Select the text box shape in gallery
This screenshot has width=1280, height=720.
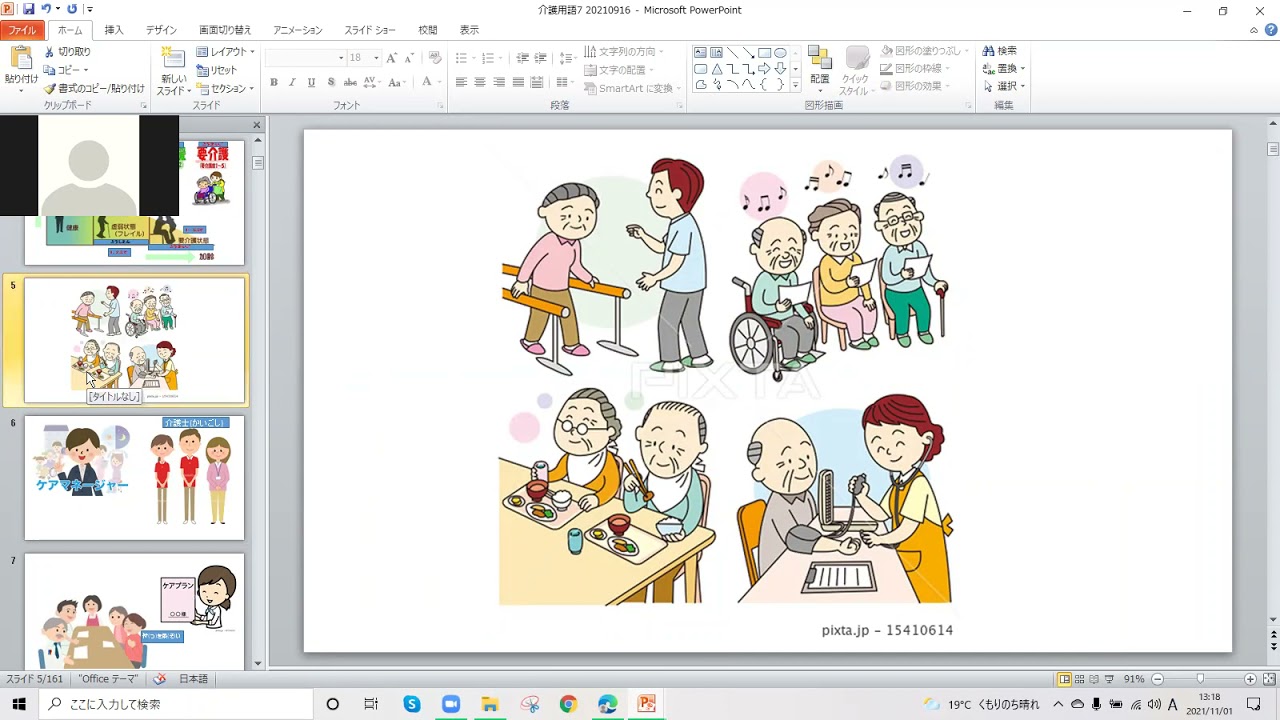click(701, 53)
